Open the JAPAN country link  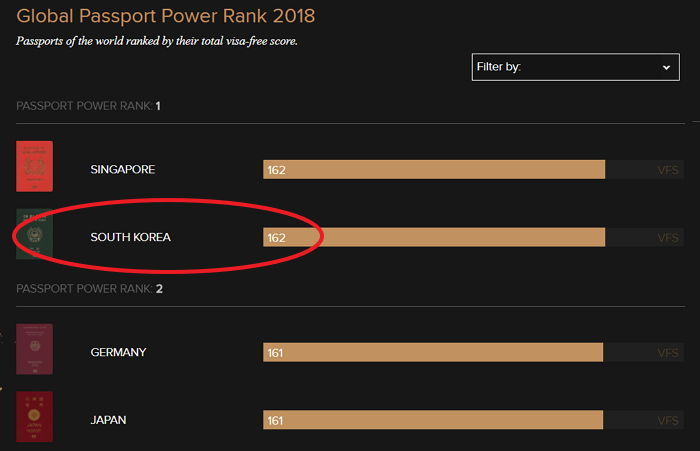click(108, 420)
